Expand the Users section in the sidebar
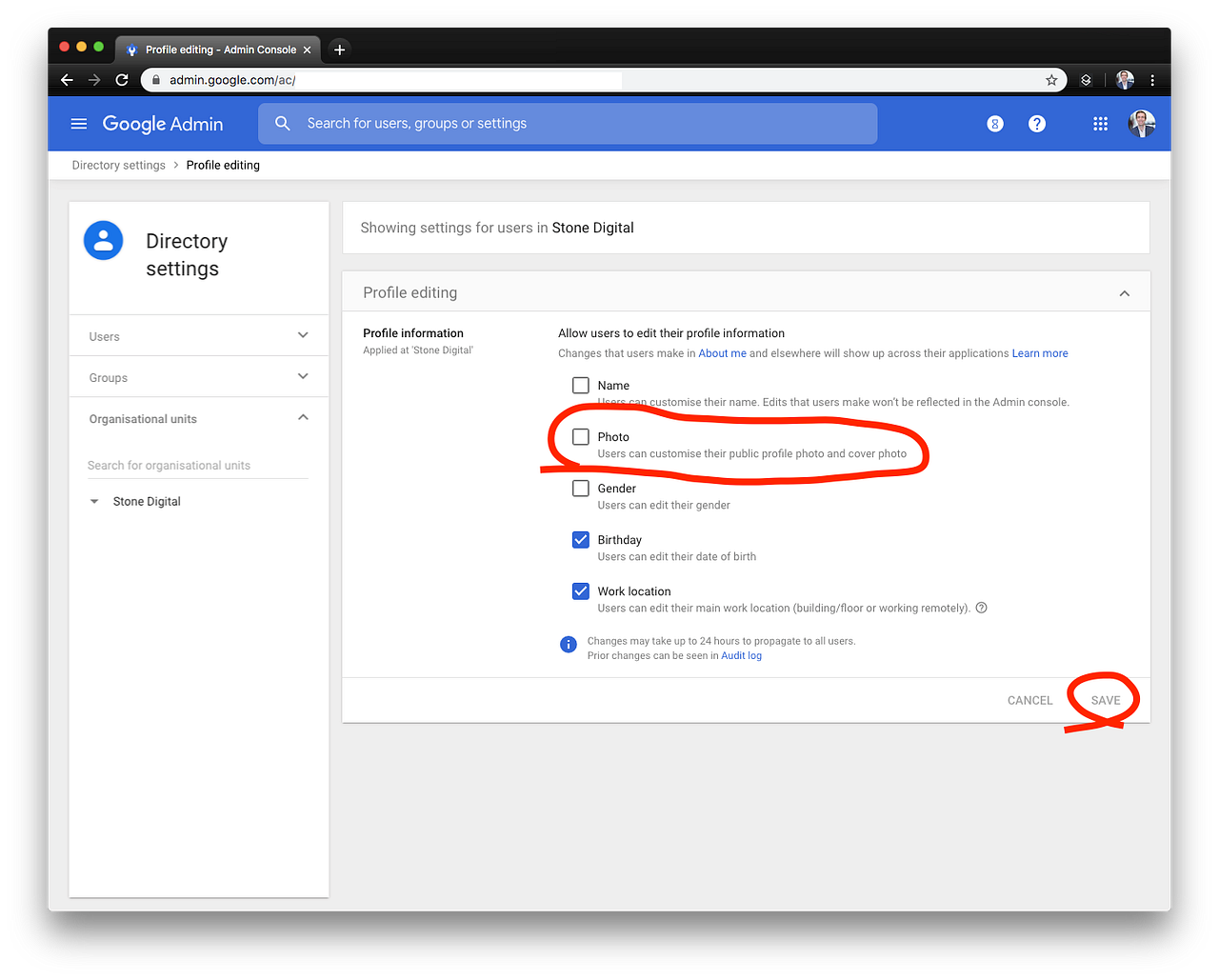Image resolution: width=1219 pixels, height=980 pixels. click(302, 335)
